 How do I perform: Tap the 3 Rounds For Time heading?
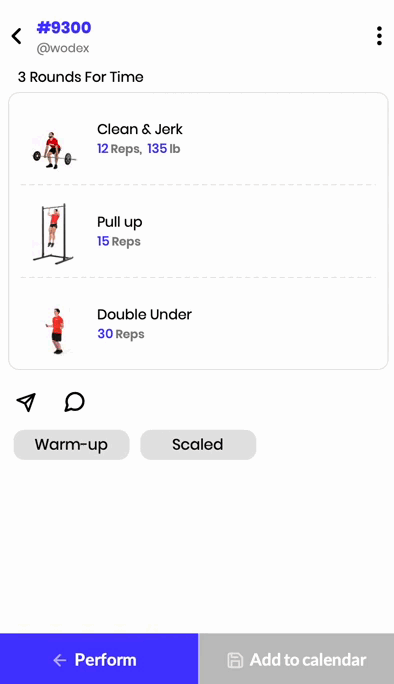click(81, 77)
